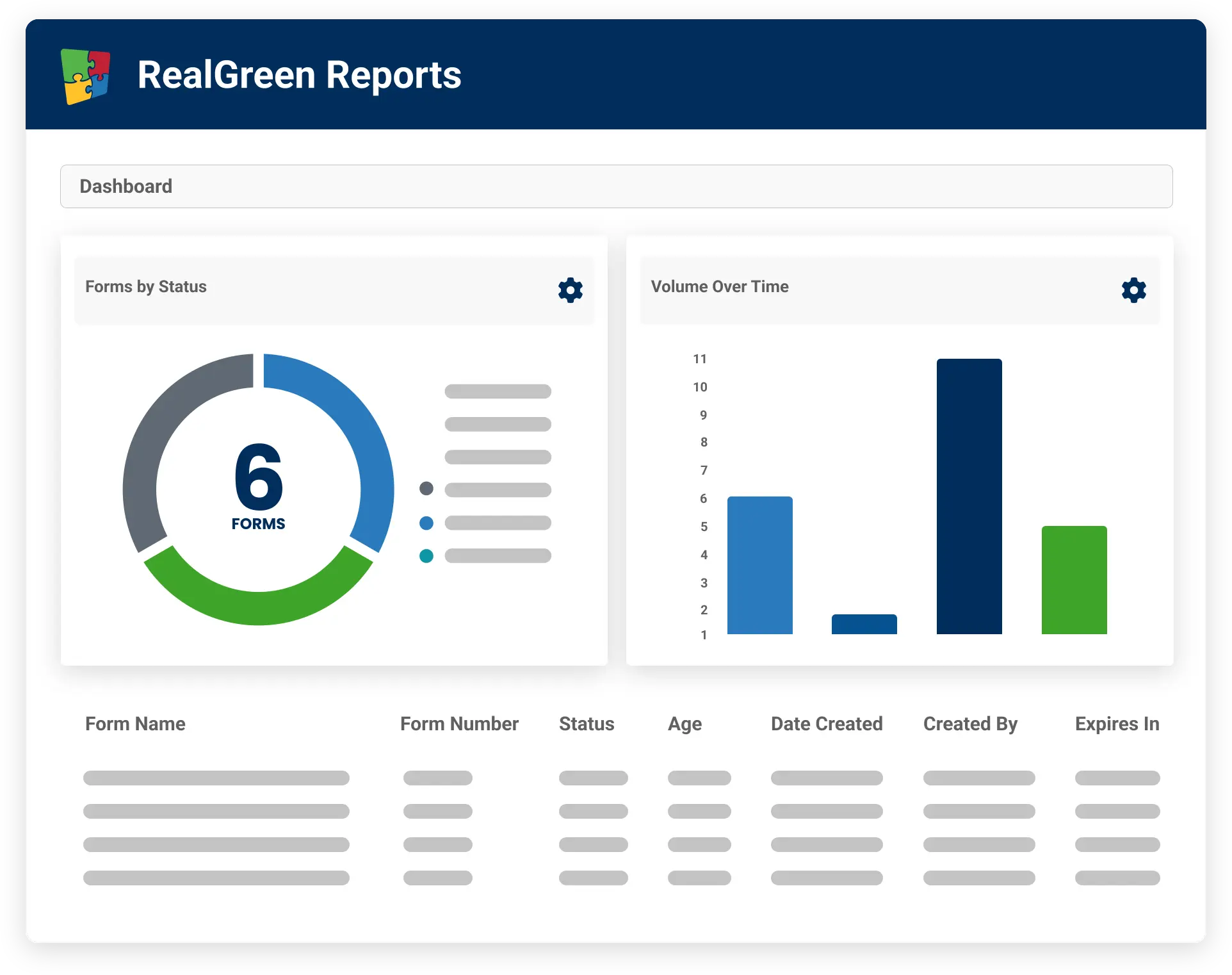
Task: Sort by Form Name column header
Action: tap(135, 724)
